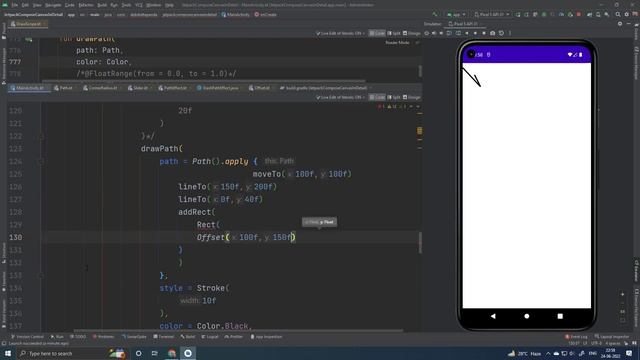The image size is (640, 360).
Task: Take emulator screenshot with camera icon
Action: (493, 33)
